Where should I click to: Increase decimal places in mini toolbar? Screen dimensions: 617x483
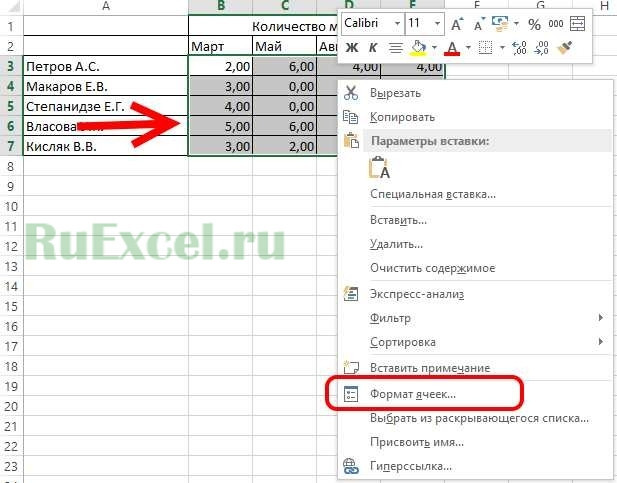519,48
